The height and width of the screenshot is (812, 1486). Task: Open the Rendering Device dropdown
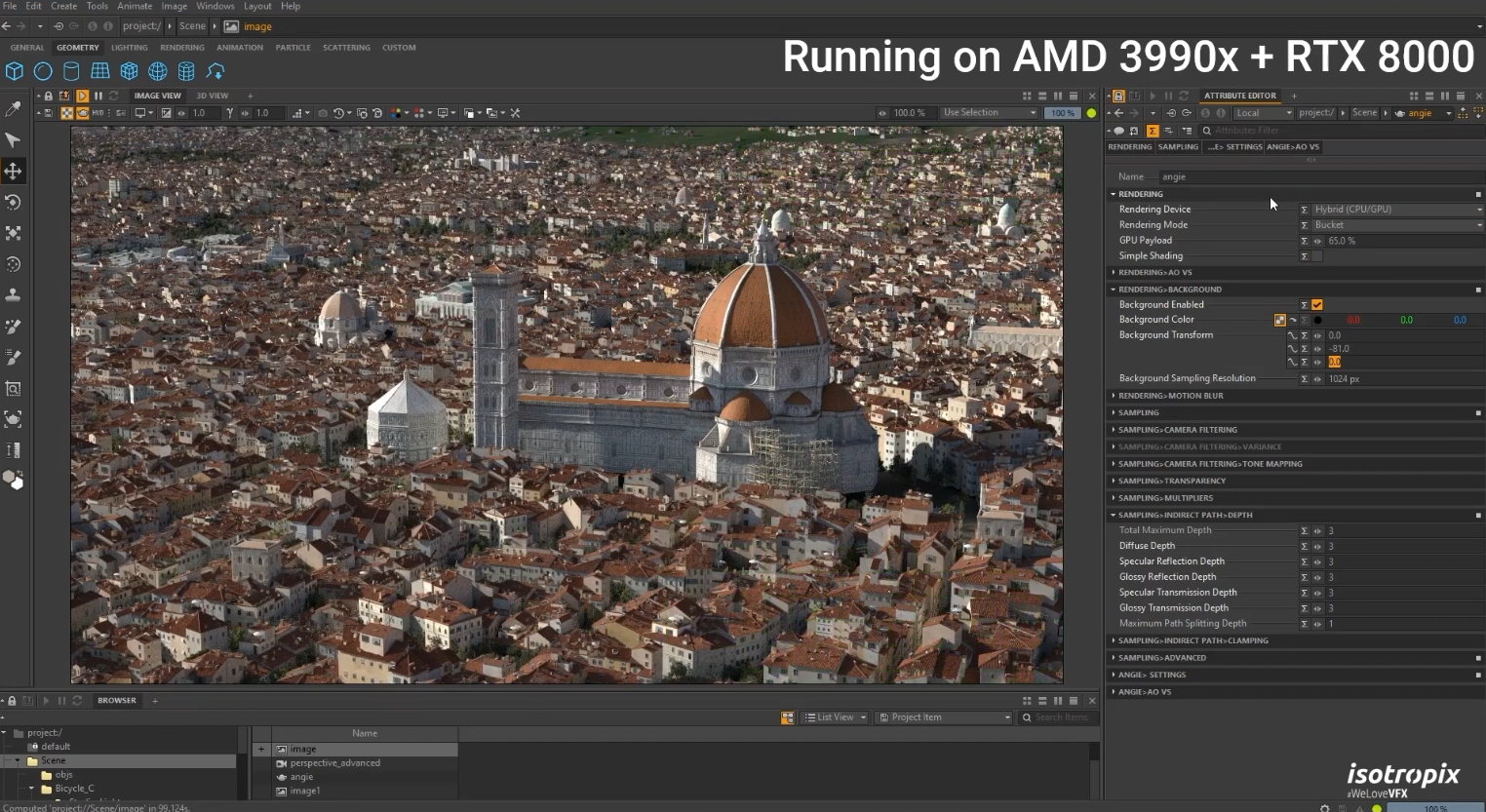pos(1397,210)
